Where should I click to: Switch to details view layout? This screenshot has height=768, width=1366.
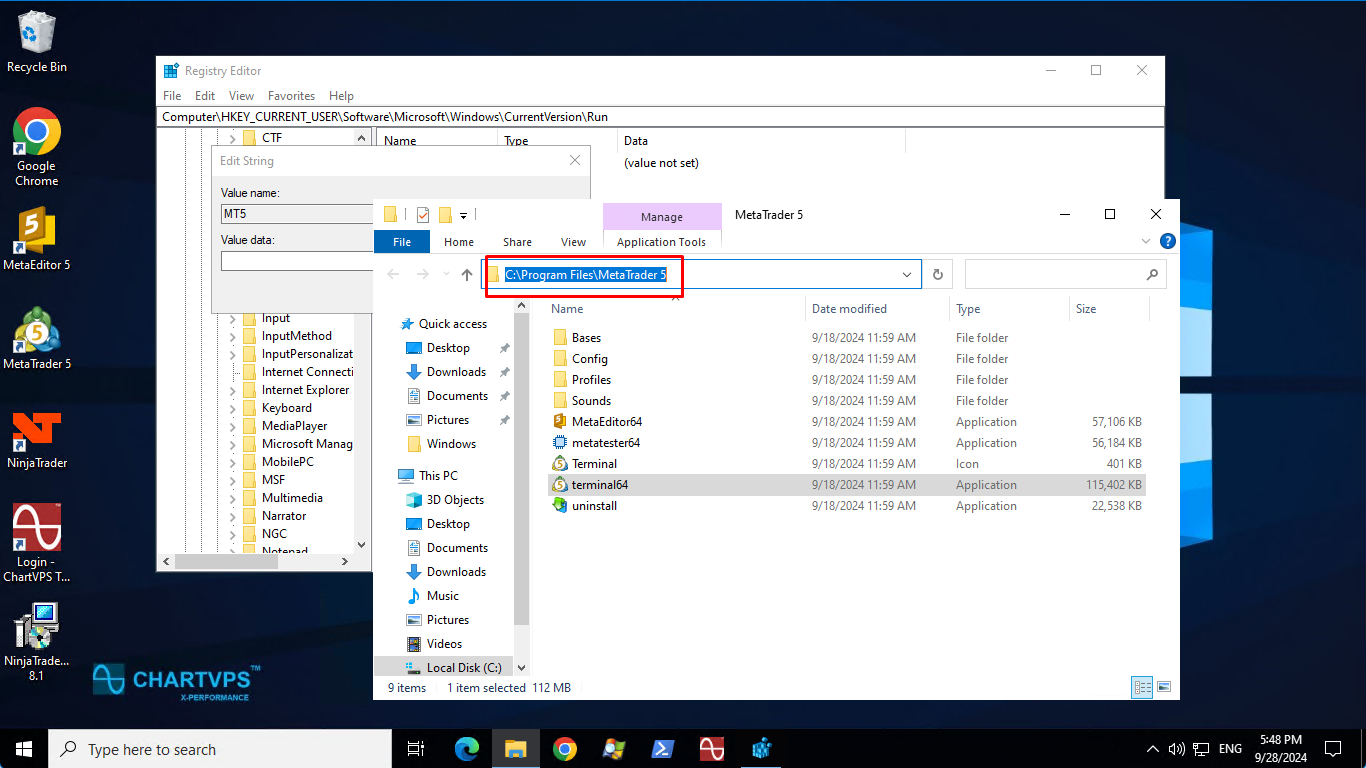click(x=1142, y=687)
